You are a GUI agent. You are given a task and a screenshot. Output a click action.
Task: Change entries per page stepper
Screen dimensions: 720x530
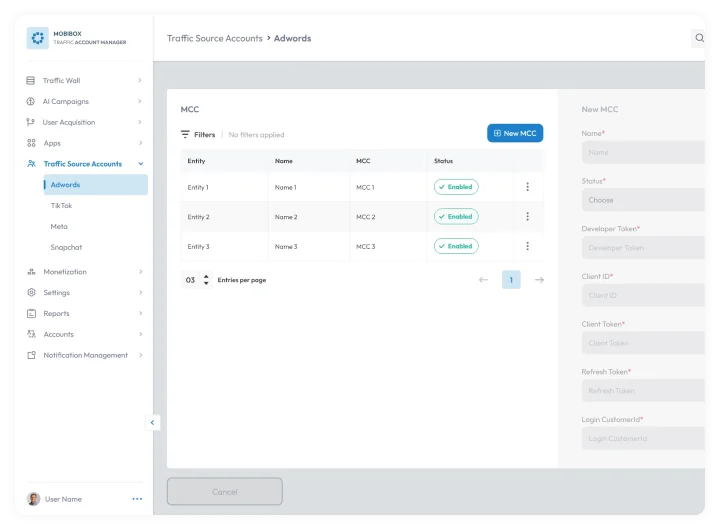206,280
